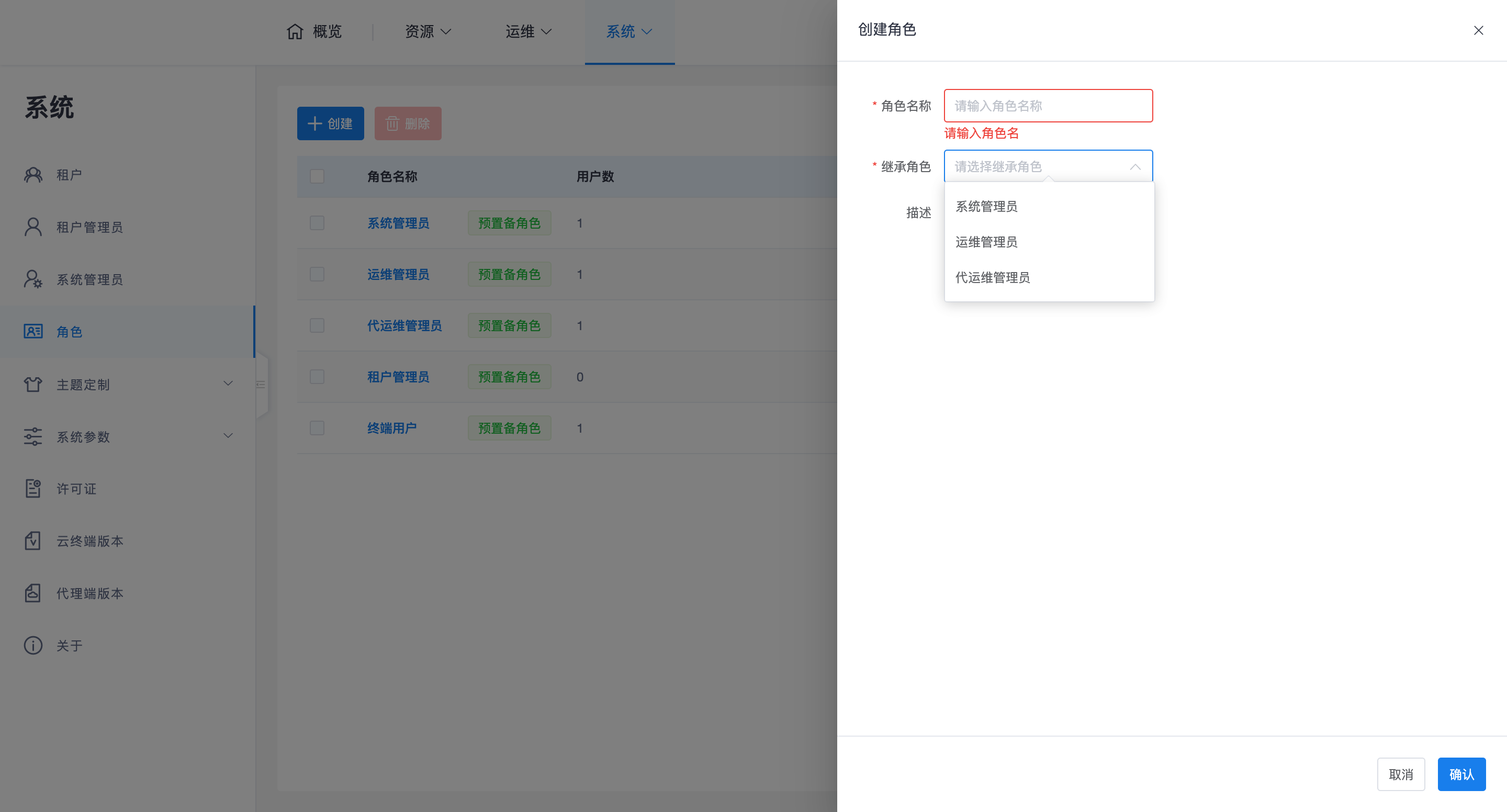Check the 系统管理员 row checkbox
The width and height of the screenshot is (1507, 812).
point(317,223)
